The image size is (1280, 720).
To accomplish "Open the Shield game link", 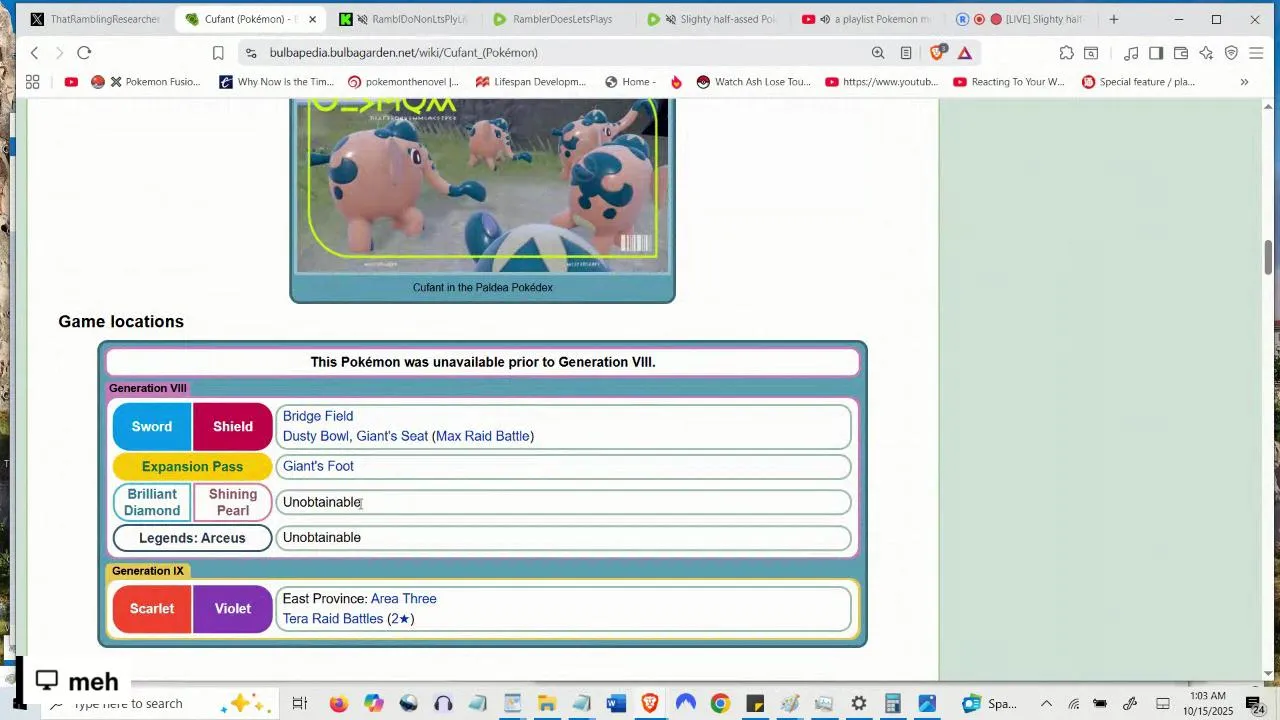I will pyautogui.click(x=232, y=427).
